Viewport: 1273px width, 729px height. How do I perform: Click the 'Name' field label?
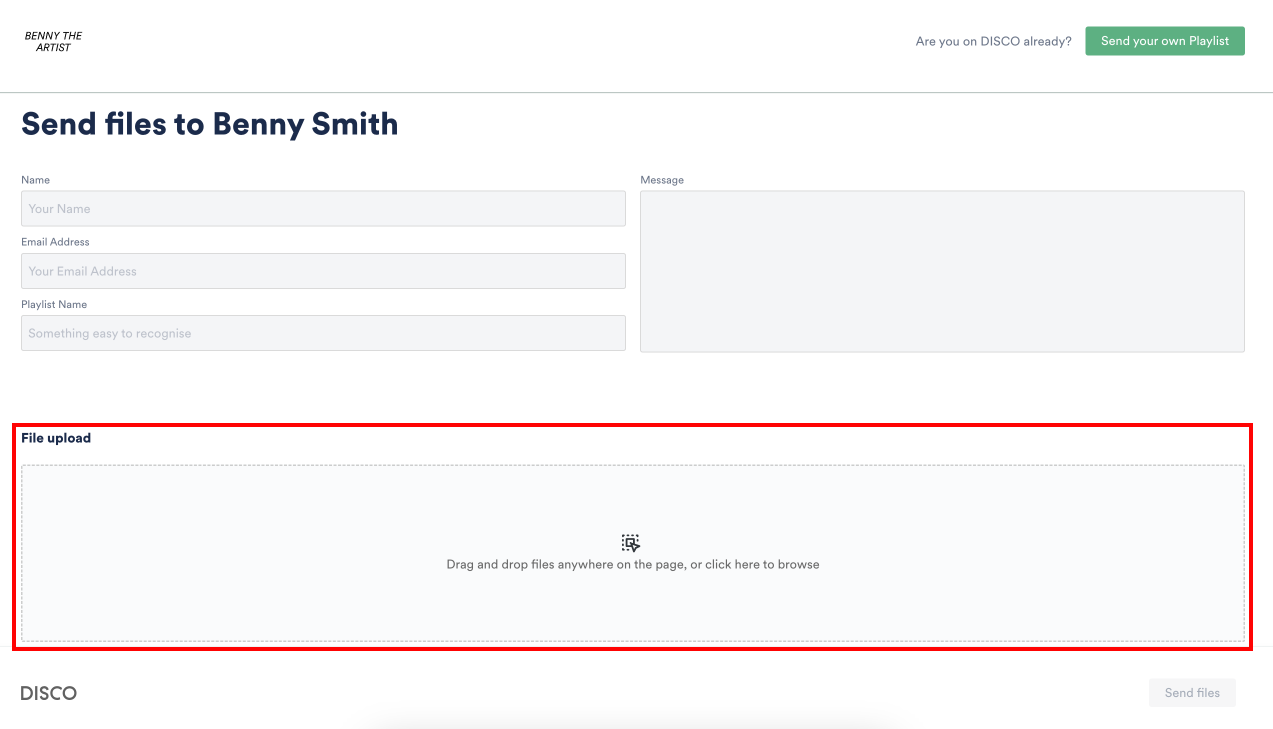point(35,180)
